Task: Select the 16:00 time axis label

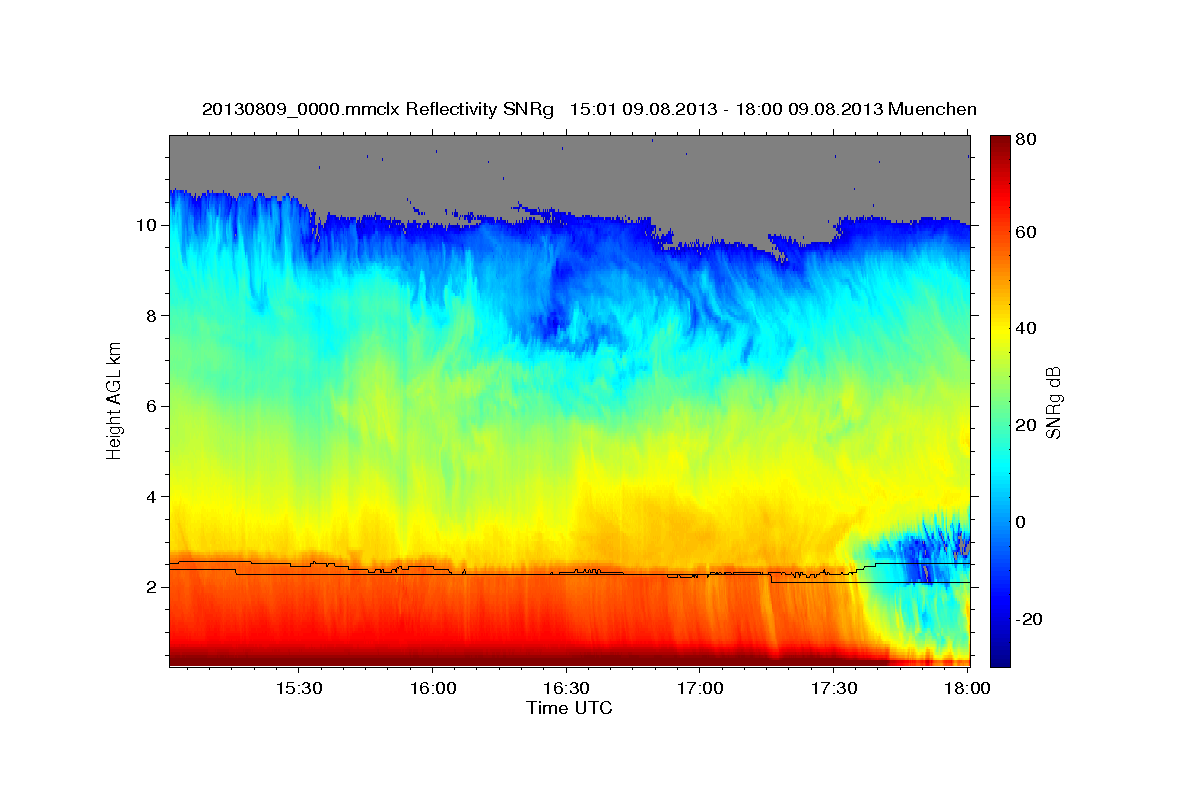Action: coord(432,689)
